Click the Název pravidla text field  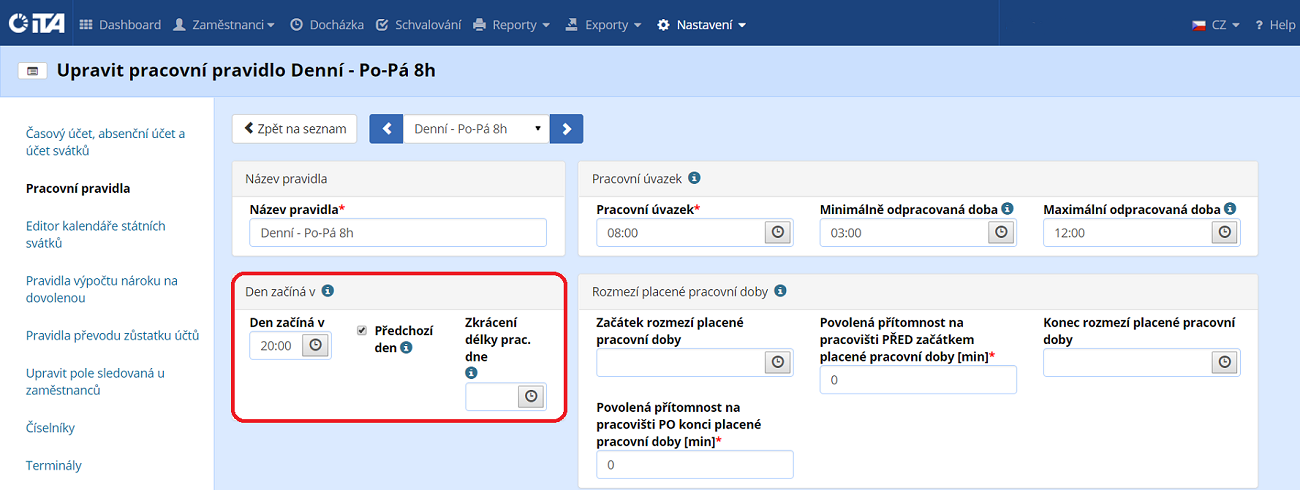tap(398, 232)
